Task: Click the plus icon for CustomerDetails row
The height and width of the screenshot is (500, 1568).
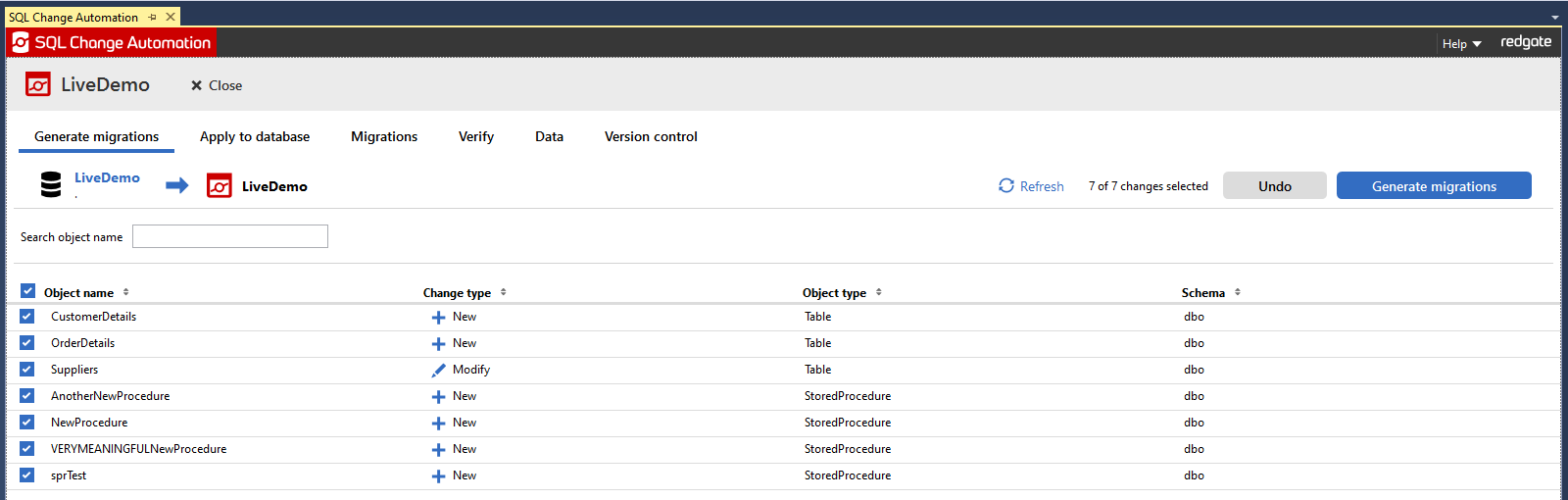Action: [438, 318]
